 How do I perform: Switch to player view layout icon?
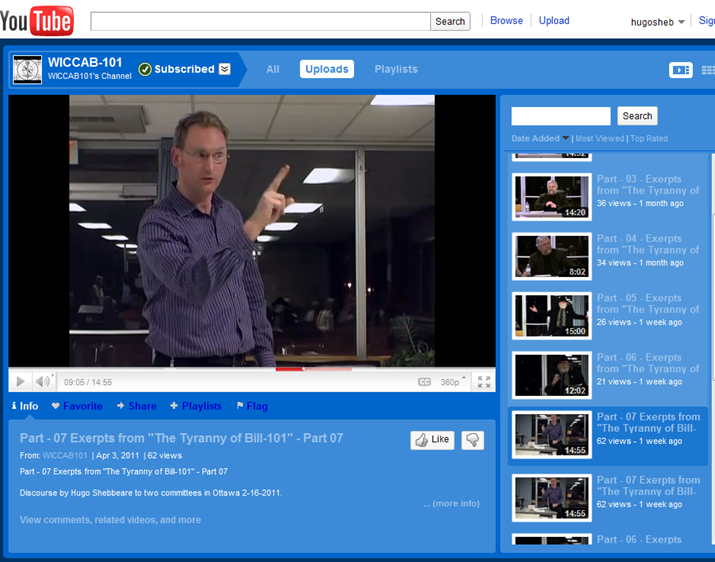(x=681, y=70)
